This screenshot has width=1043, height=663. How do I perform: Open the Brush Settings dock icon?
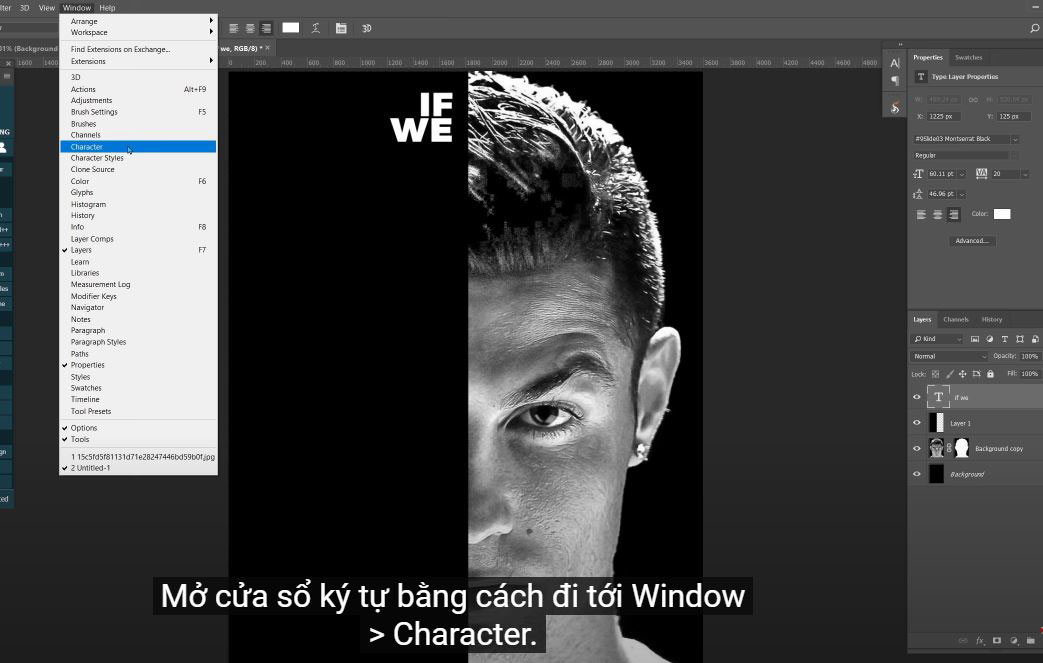(x=895, y=107)
